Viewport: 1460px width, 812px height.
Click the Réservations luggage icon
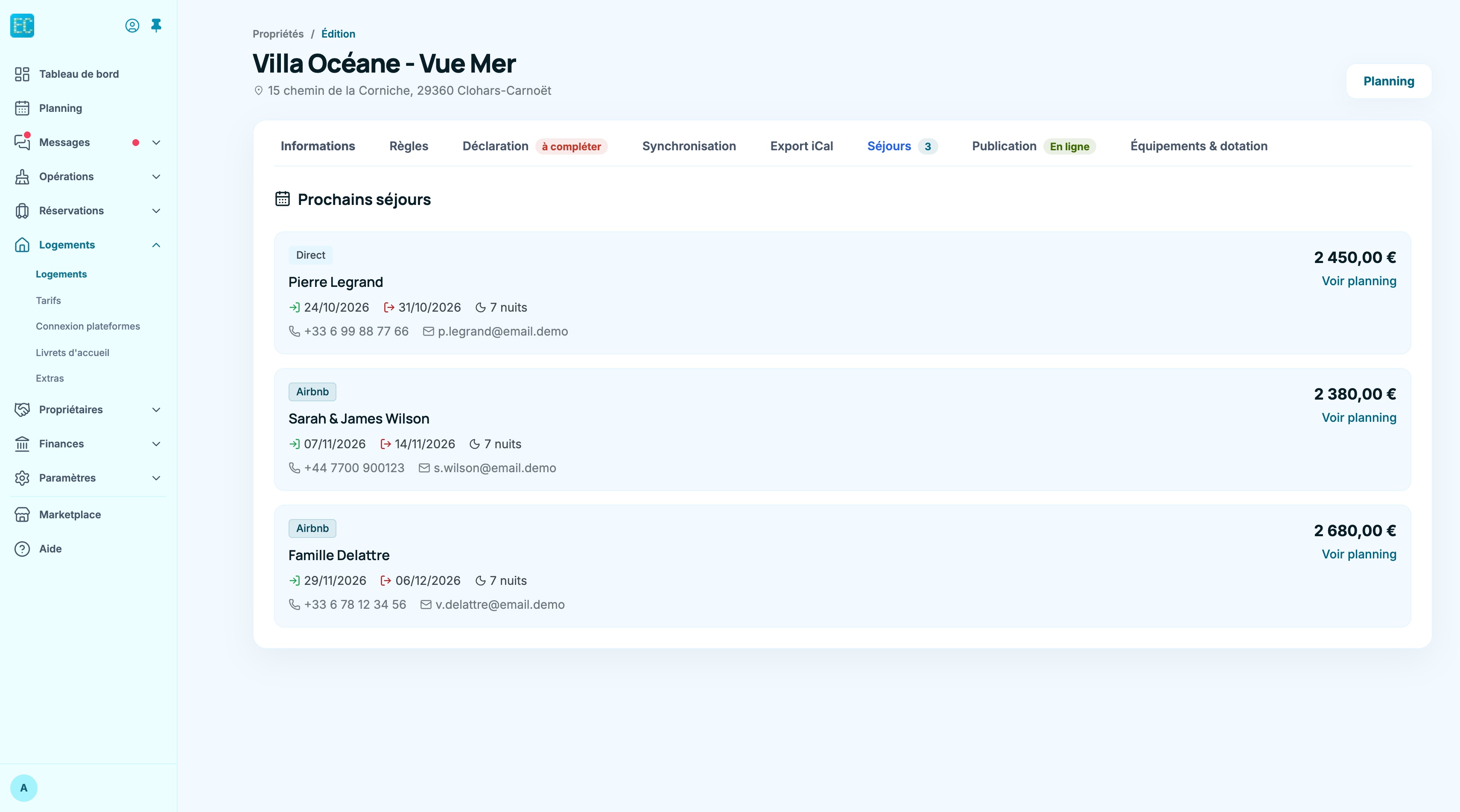tap(22, 211)
